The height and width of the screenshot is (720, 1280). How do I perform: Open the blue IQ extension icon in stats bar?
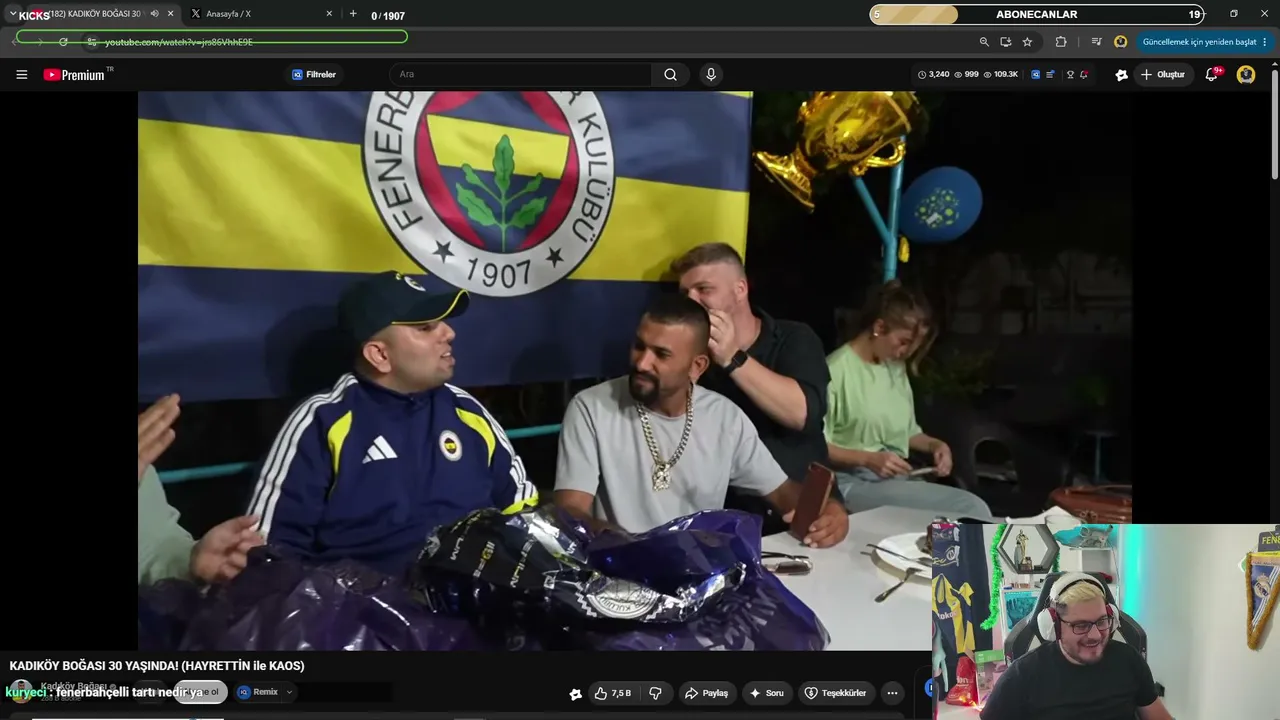pyautogui.click(x=1035, y=75)
